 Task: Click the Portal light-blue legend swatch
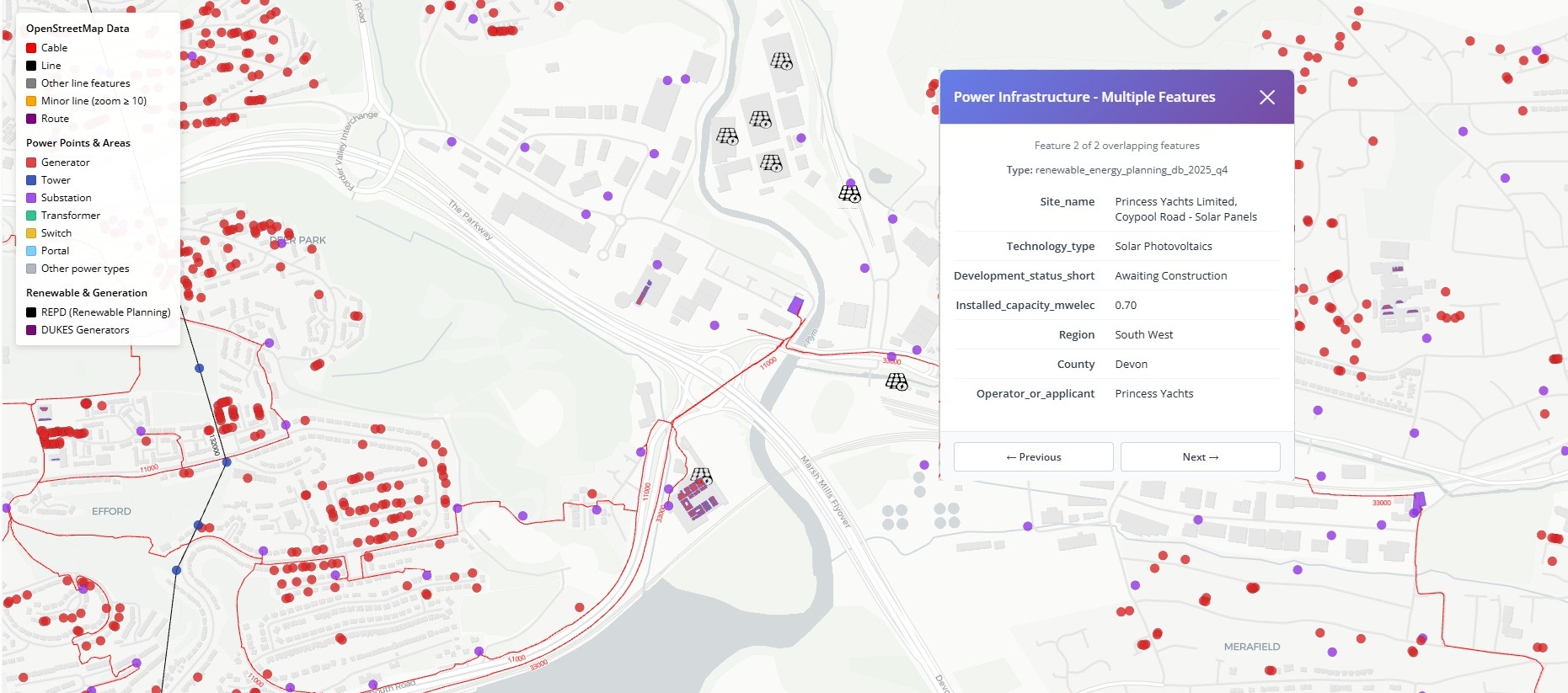click(31, 251)
